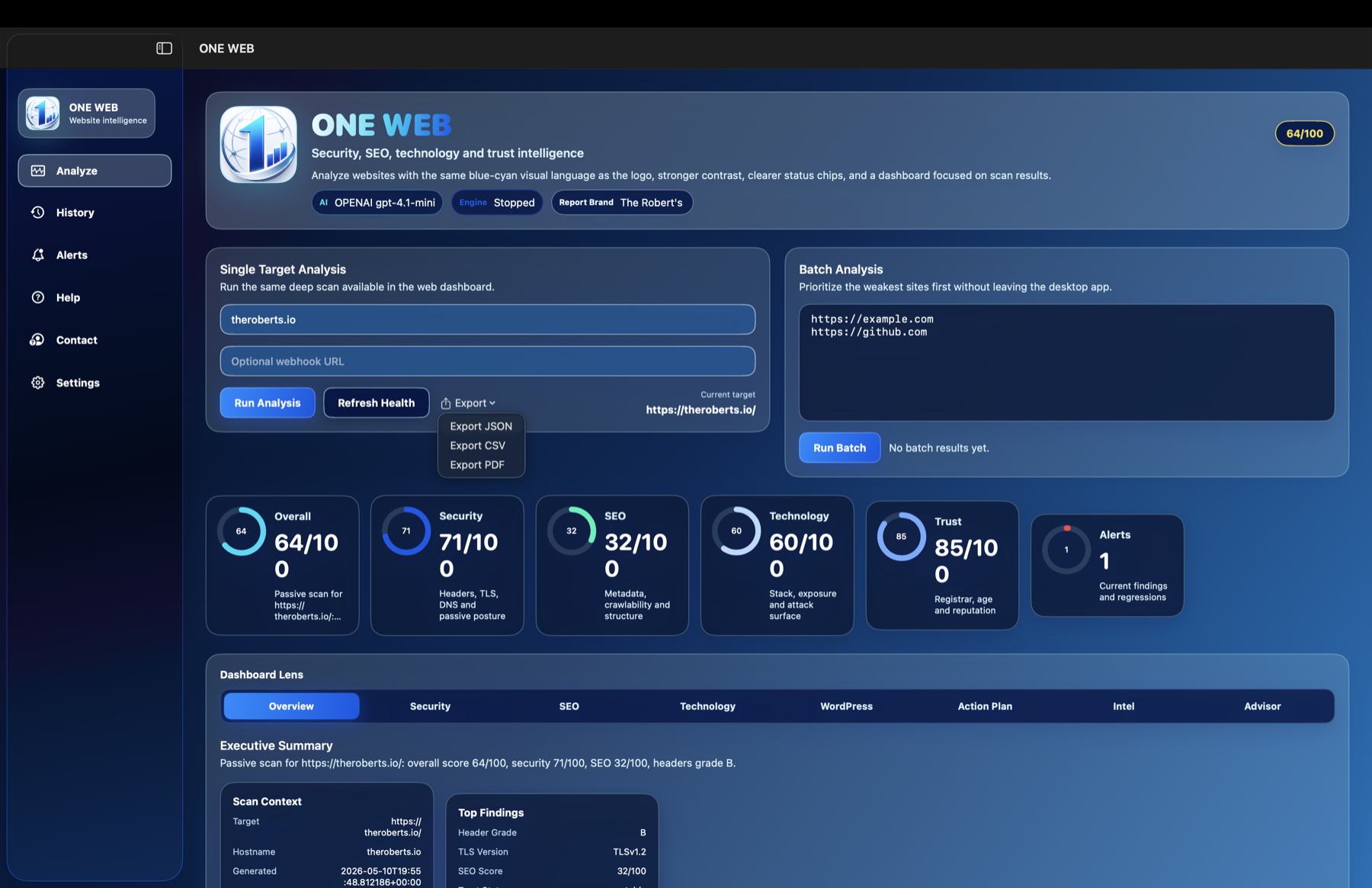Viewport: 1372px width, 888px height.
Task: Switch to the Security lens tab
Action: pos(430,707)
